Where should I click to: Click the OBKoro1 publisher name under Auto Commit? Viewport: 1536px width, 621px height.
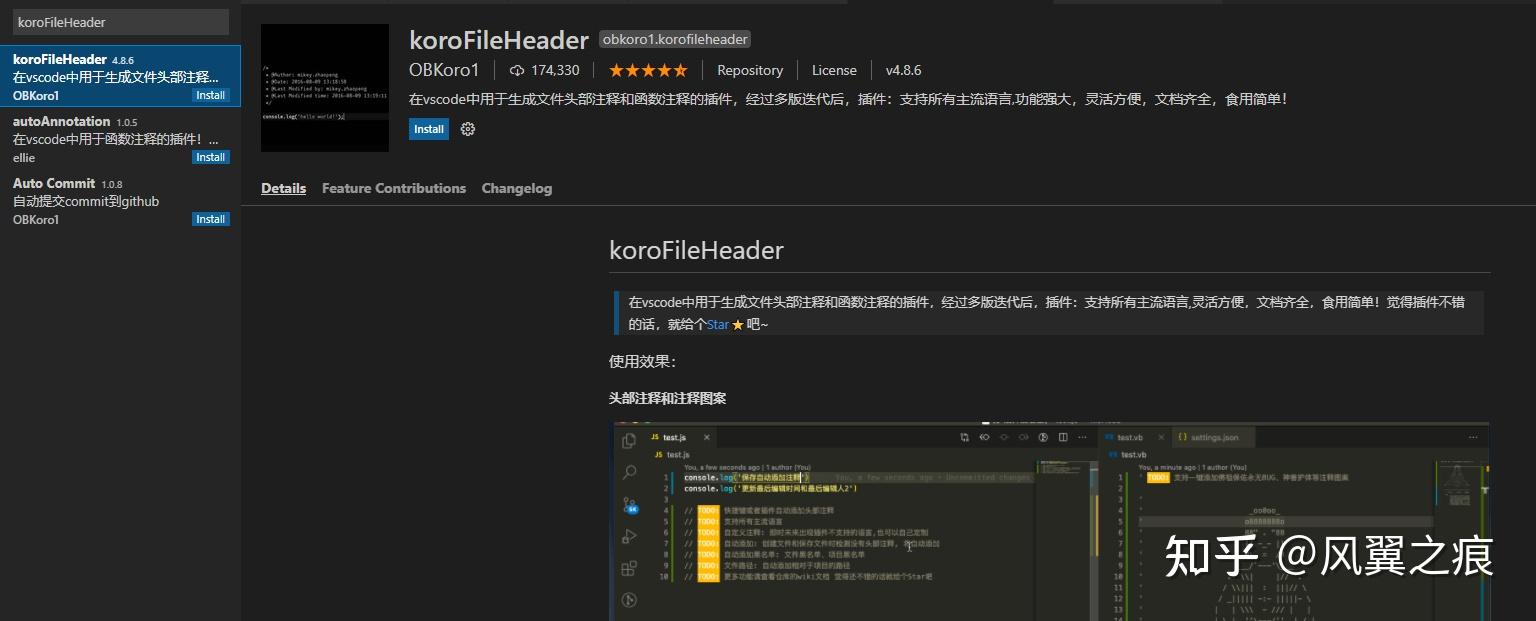point(36,220)
